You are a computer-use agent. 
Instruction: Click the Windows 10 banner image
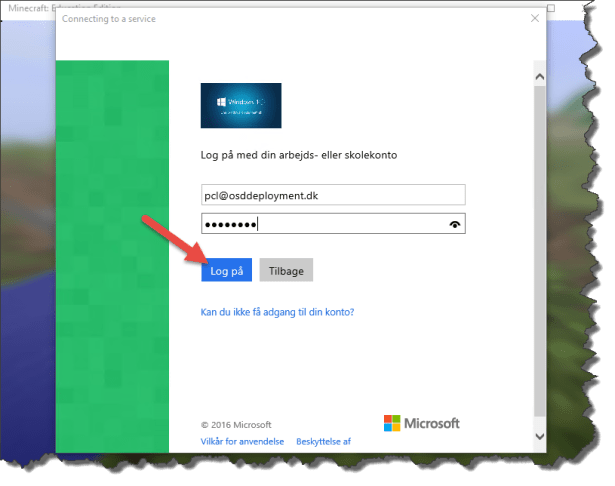click(x=241, y=105)
